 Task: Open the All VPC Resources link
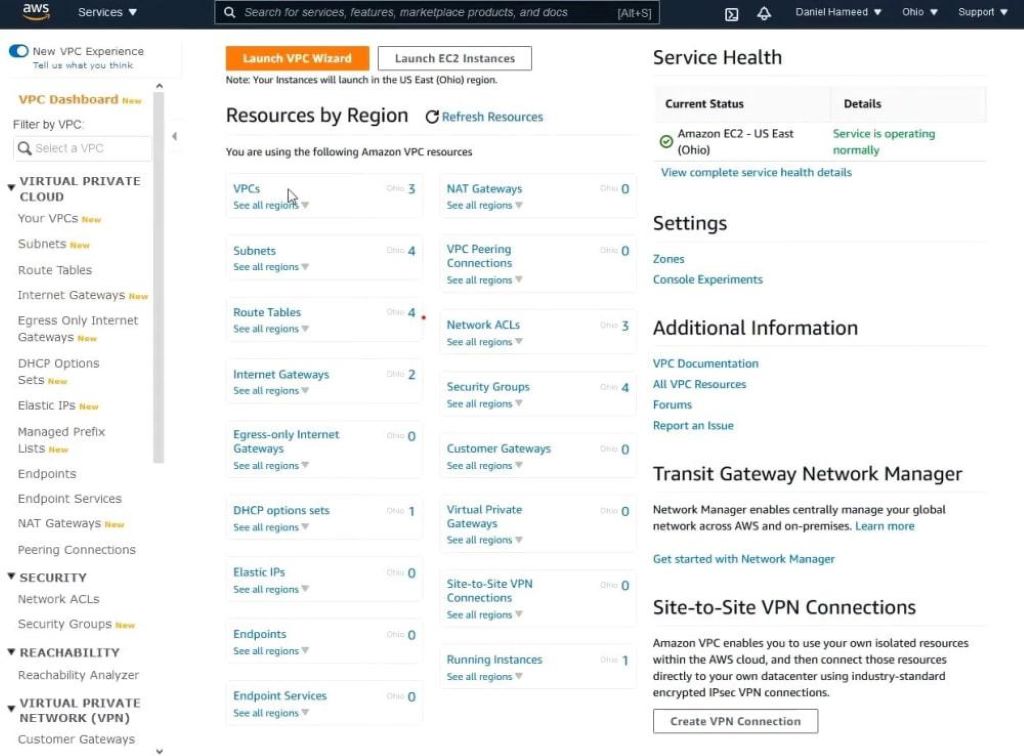pyautogui.click(x=699, y=385)
